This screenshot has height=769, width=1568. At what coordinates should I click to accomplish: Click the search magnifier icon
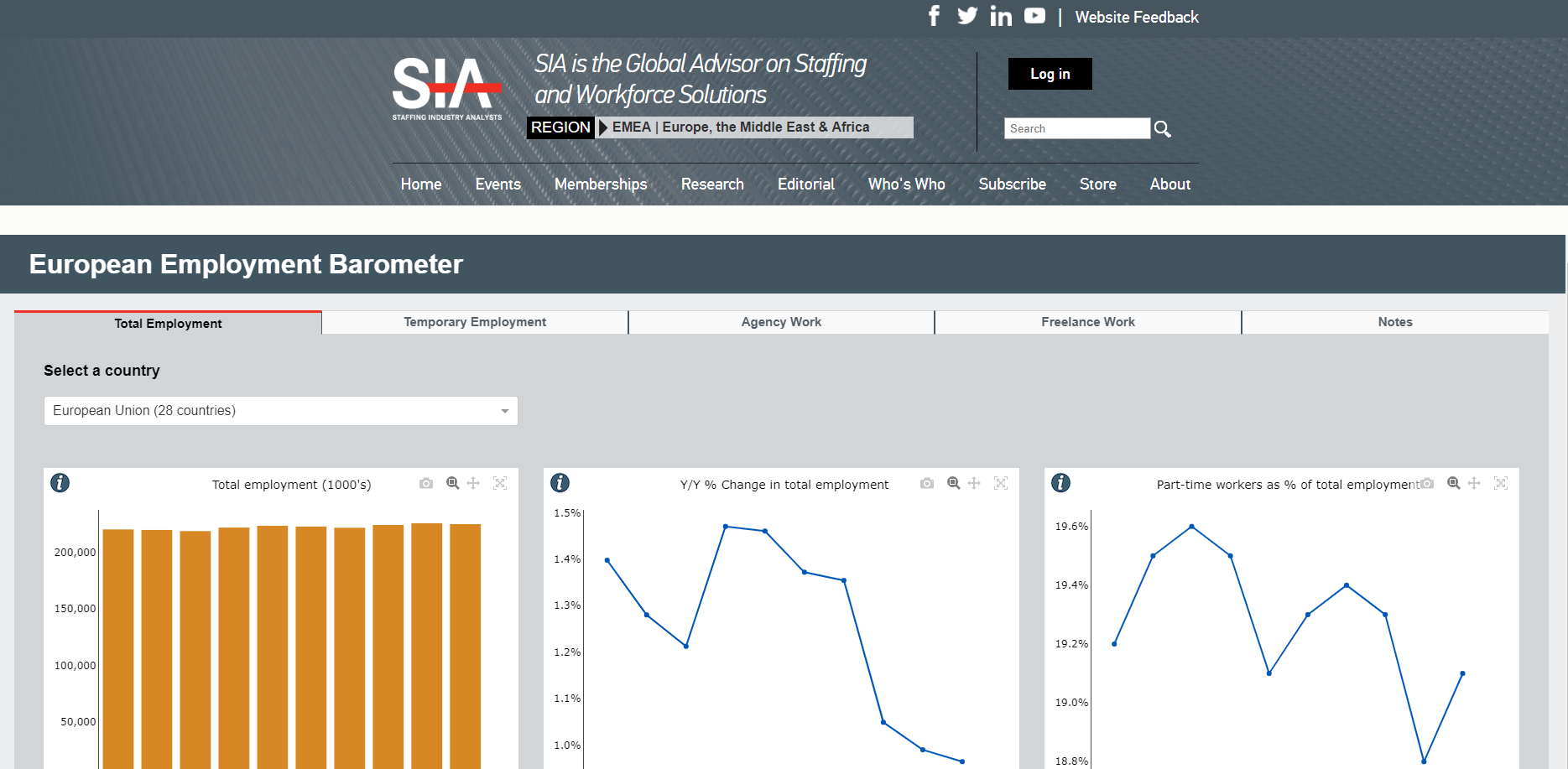pos(1162,128)
